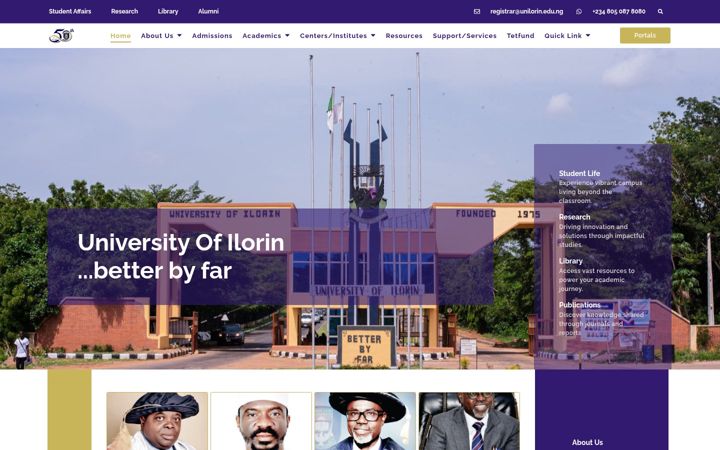This screenshot has width=720, height=450.
Task: Click the search magnifier icon in top bar
Action: [660, 11]
